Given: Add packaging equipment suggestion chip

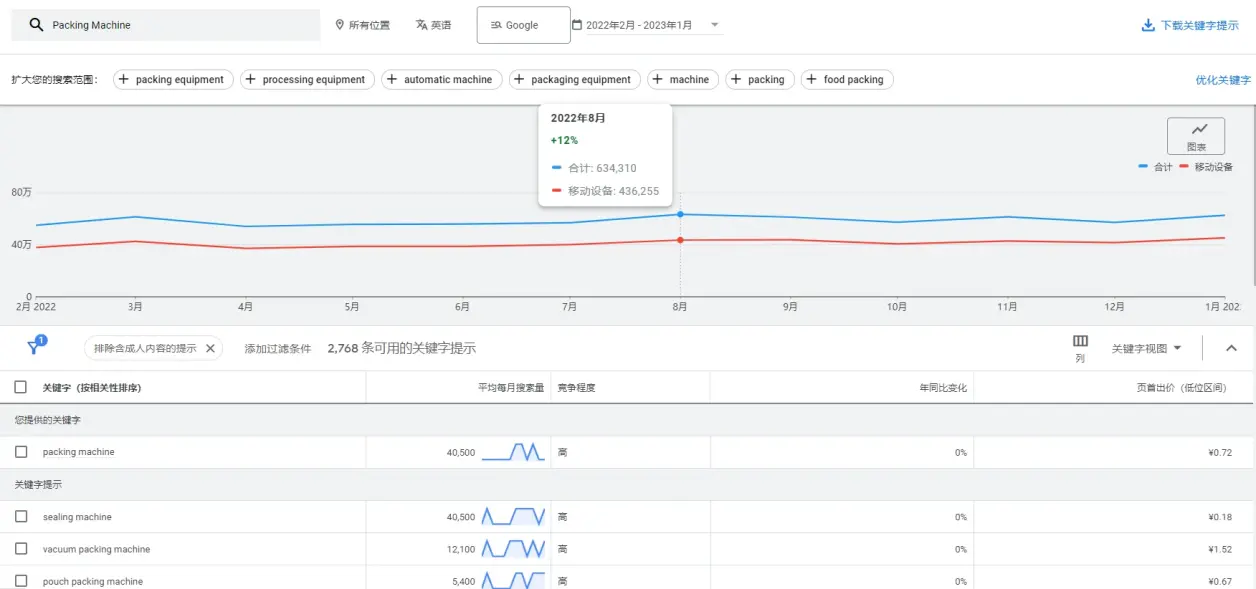Looking at the screenshot, I should (575, 80).
